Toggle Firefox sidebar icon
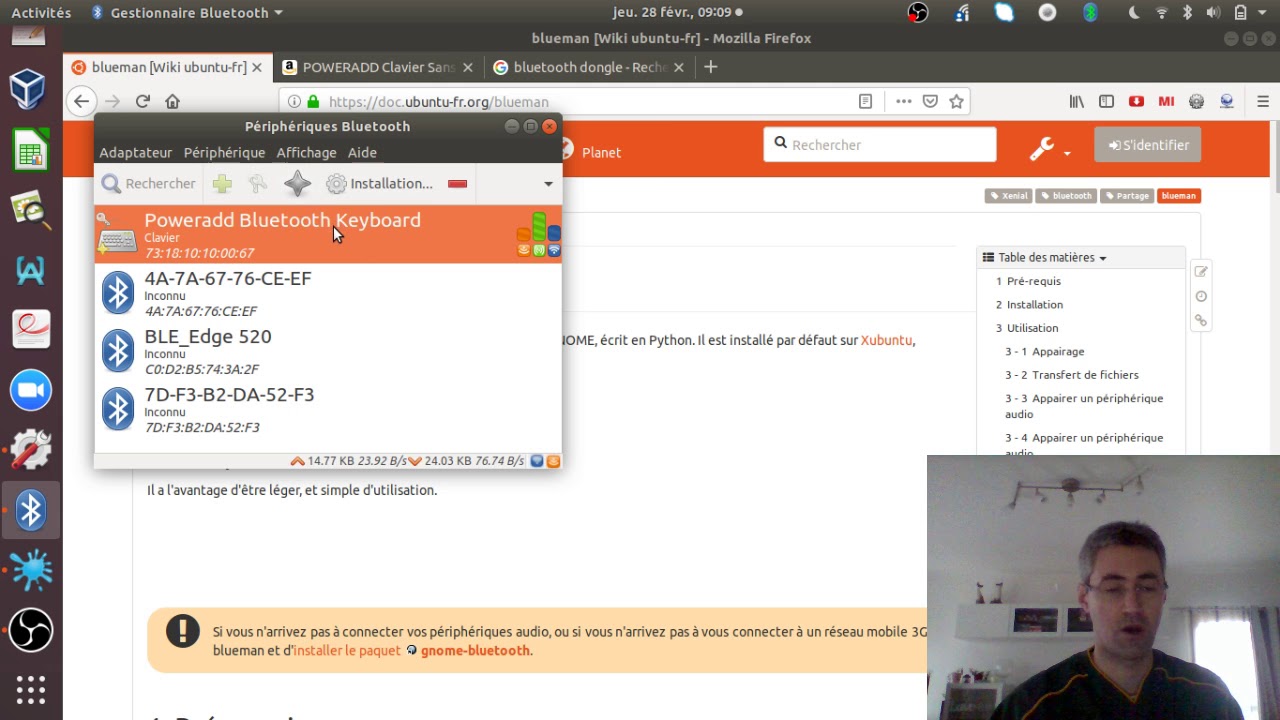The height and width of the screenshot is (720, 1280). 1106,101
